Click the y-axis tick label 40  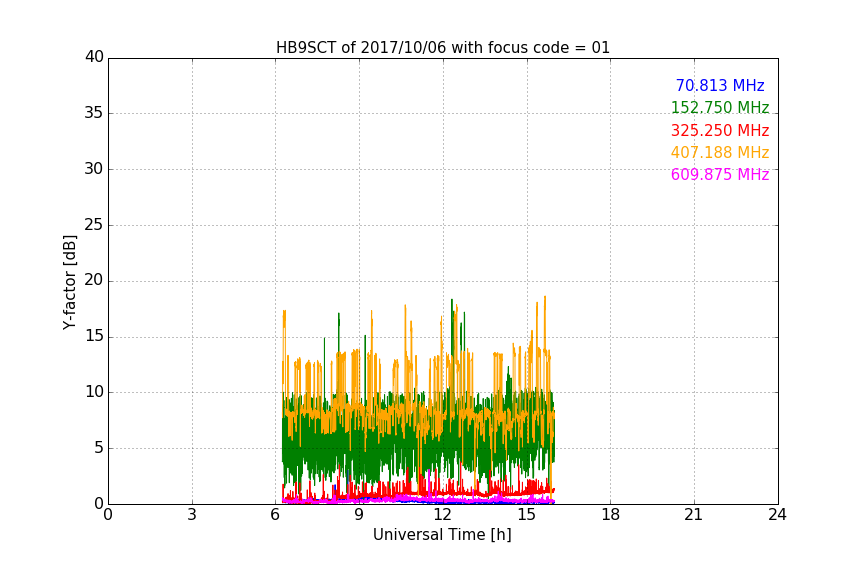pos(94,57)
